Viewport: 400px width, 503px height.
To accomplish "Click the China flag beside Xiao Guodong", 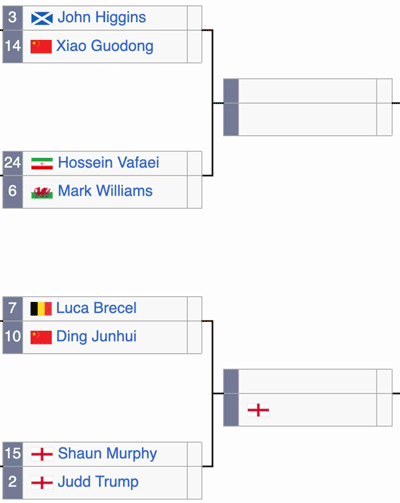I will pyautogui.click(x=41, y=47).
